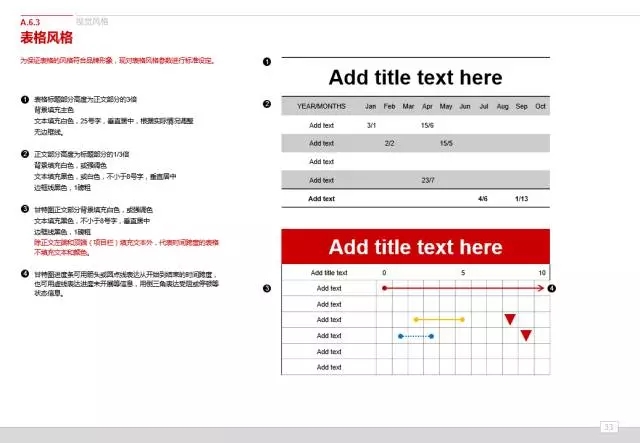Select the bold 'Add text' row label

pyautogui.click(x=321, y=199)
